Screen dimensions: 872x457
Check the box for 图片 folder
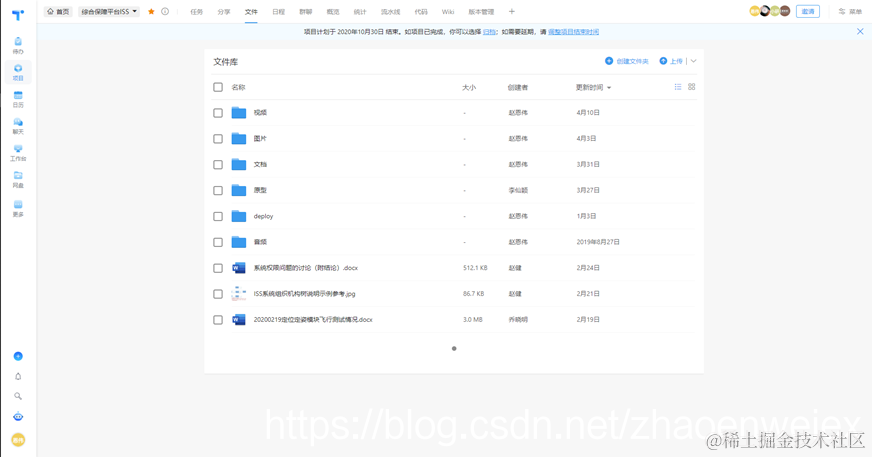[218, 139]
